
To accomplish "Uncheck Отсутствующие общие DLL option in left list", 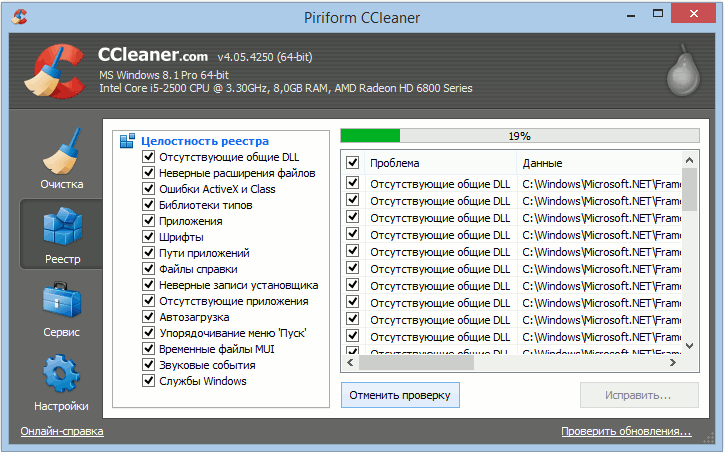I will [x=148, y=157].
